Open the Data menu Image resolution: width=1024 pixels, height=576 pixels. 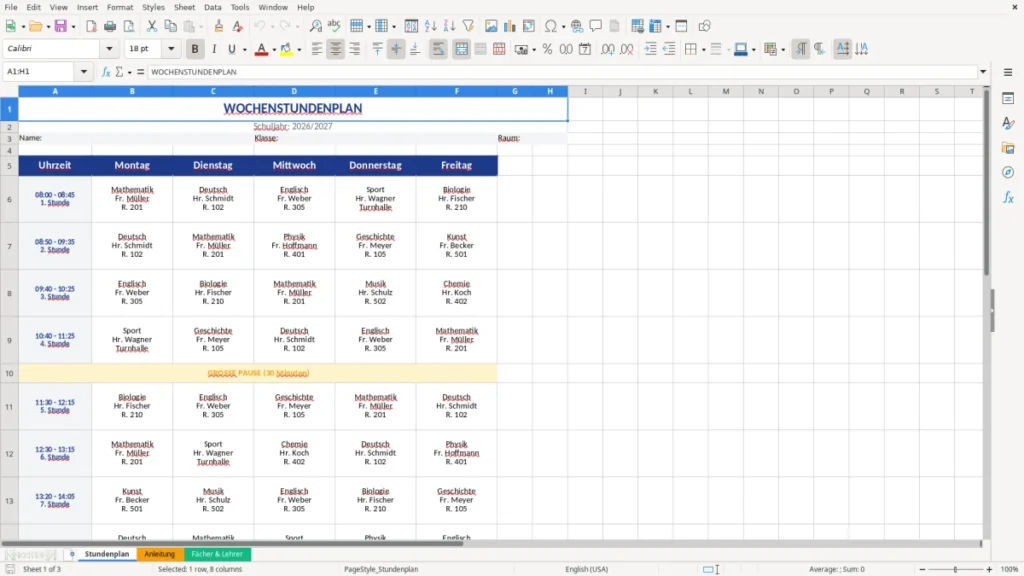[x=213, y=7]
